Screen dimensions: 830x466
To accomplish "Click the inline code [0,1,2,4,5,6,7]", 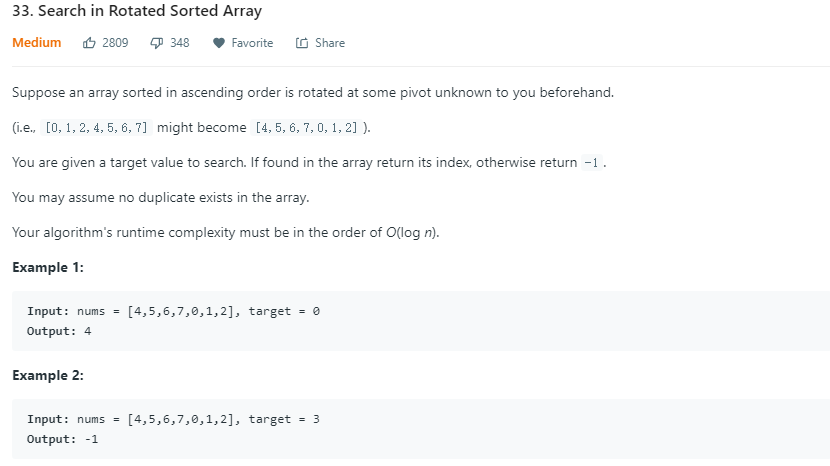I will tap(97, 129).
